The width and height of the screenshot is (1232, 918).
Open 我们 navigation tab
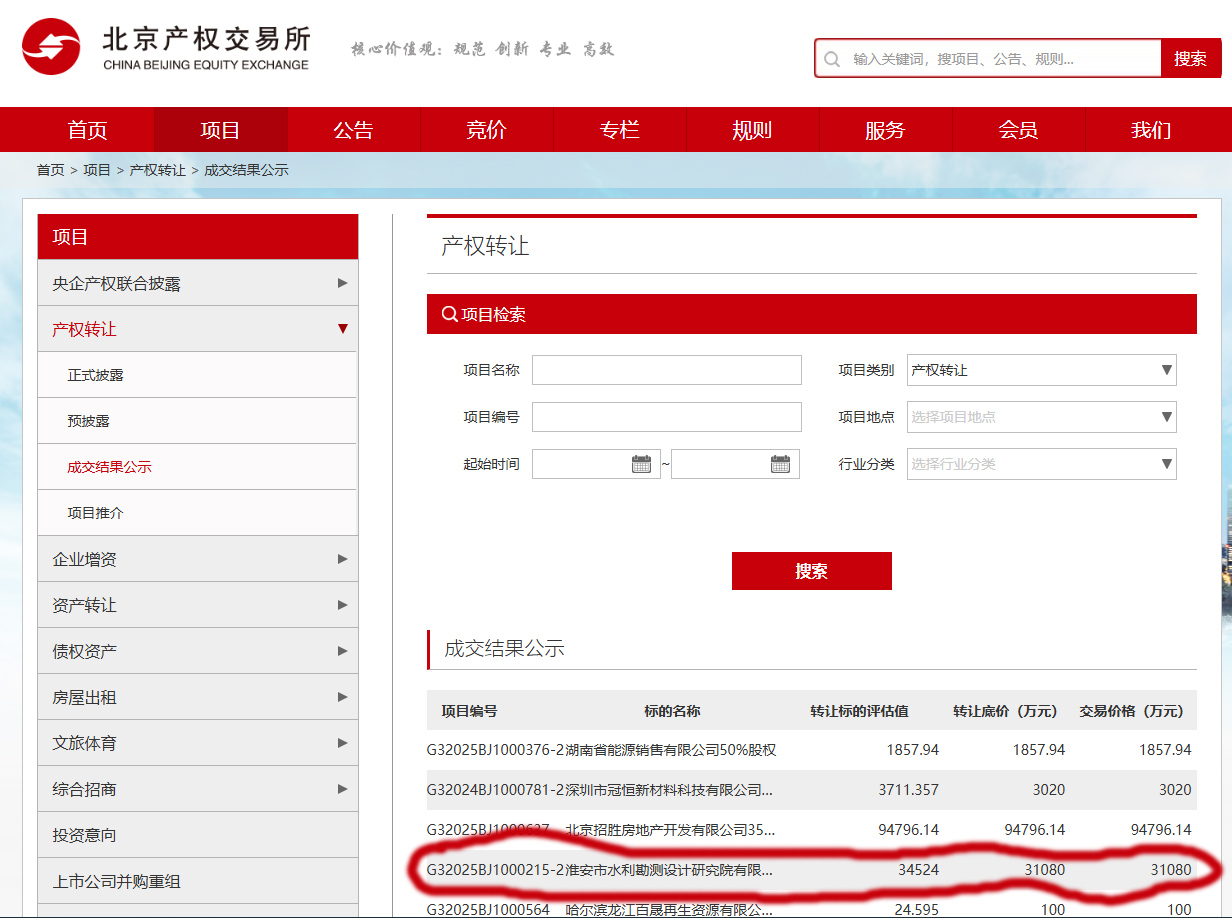tap(1151, 130)
